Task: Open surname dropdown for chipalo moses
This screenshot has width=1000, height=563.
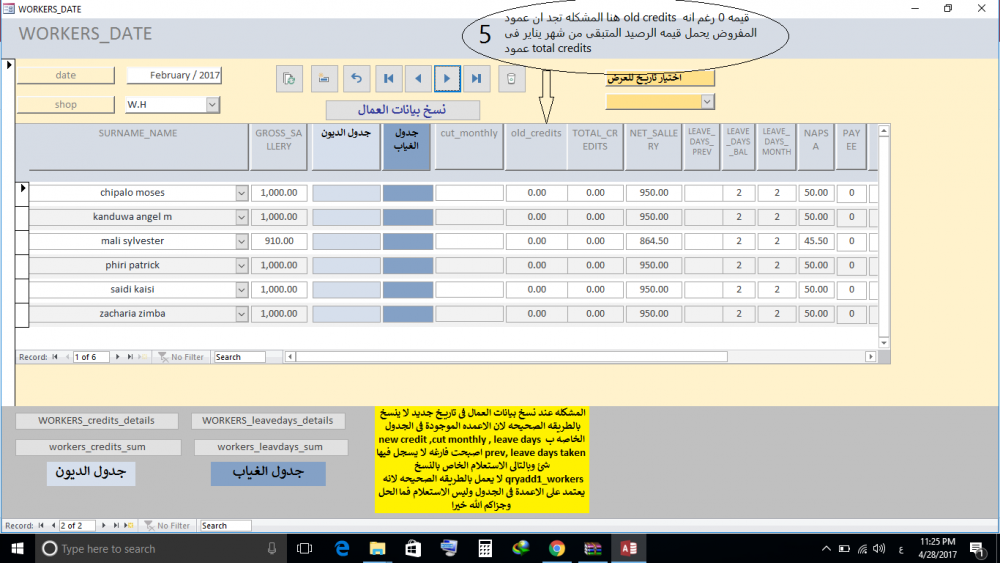Action: point(241,193)
